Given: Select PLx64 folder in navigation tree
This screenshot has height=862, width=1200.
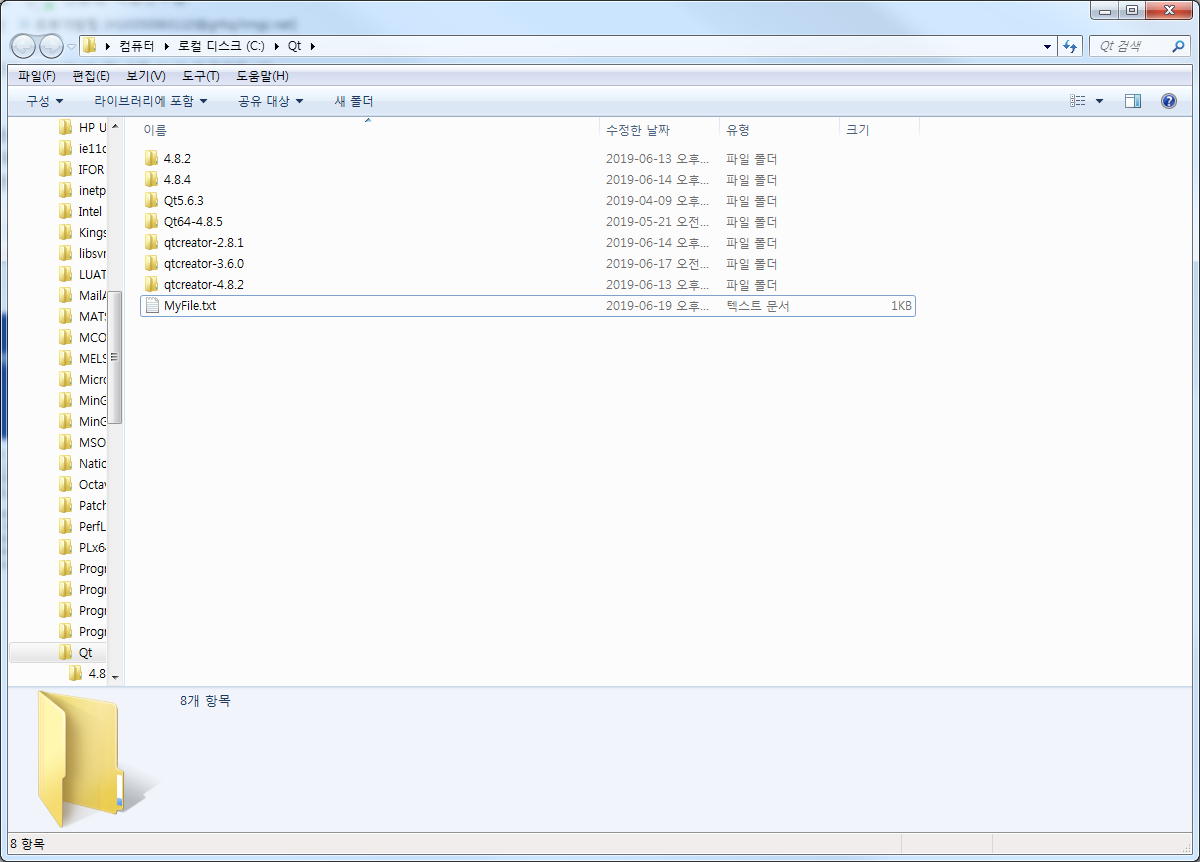Looking at the screenshot, I should coord(81,547).
